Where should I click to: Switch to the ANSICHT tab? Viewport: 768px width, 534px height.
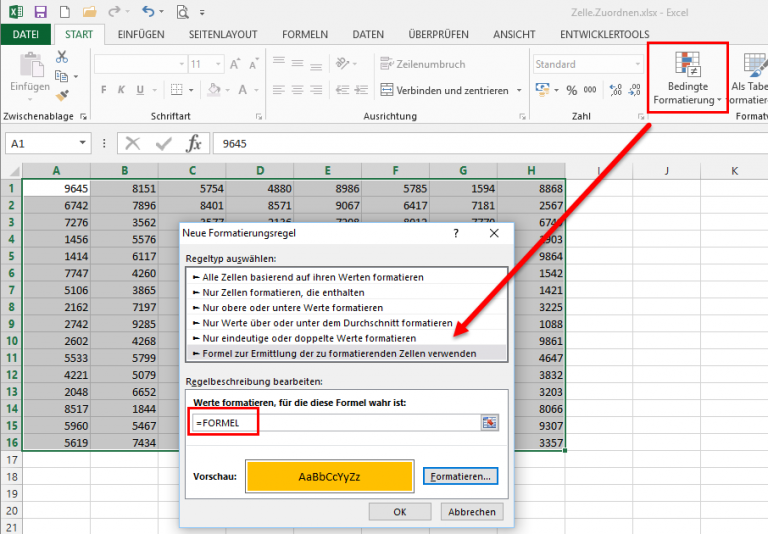pos(514,34)
